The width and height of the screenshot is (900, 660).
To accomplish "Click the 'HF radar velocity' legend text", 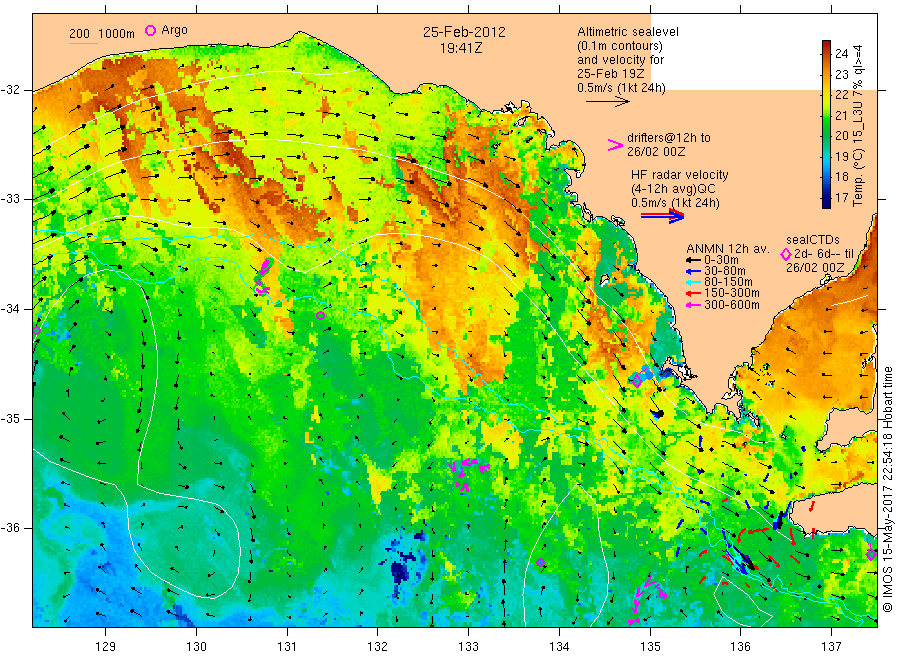I will coord(680,175).
